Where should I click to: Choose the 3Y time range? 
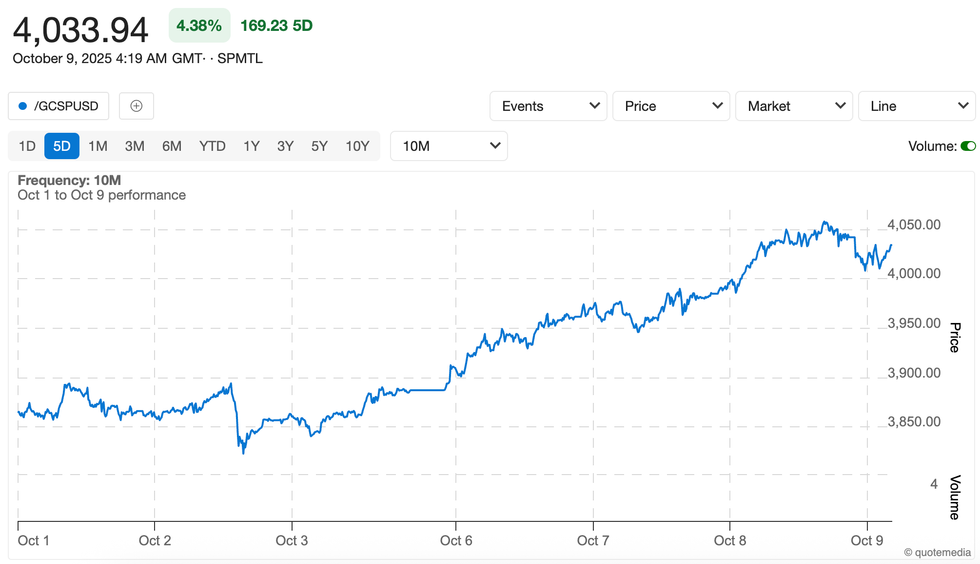[x=285, y=146]
